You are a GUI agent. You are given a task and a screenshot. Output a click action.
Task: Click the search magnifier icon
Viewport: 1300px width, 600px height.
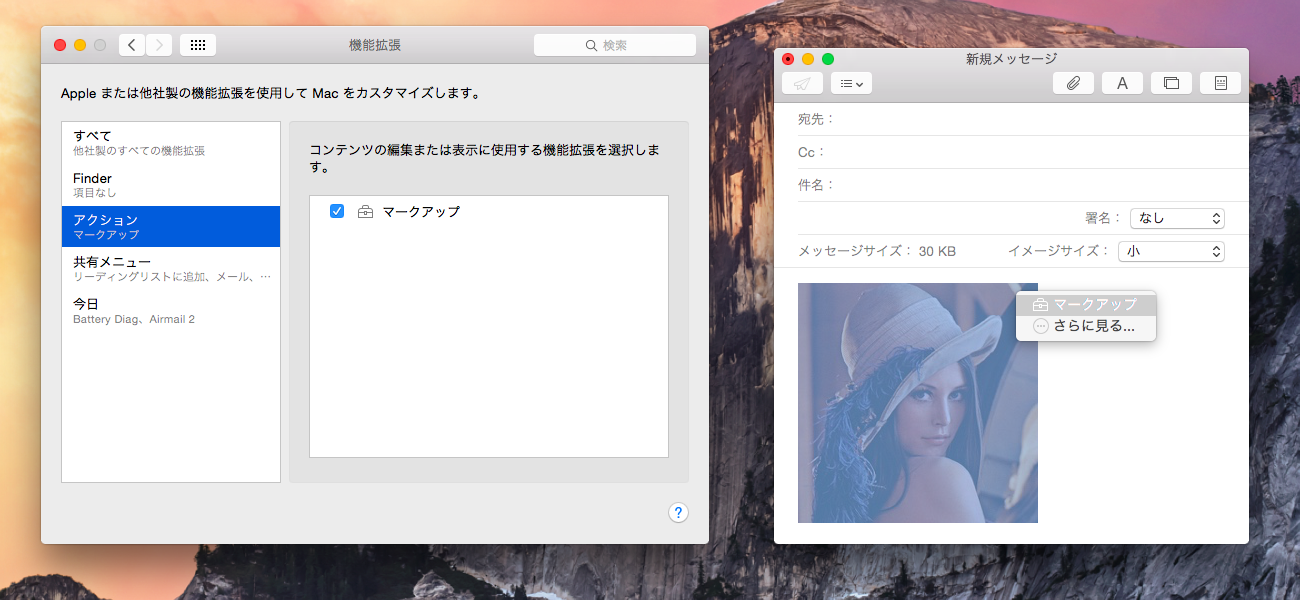pos(590,45)
